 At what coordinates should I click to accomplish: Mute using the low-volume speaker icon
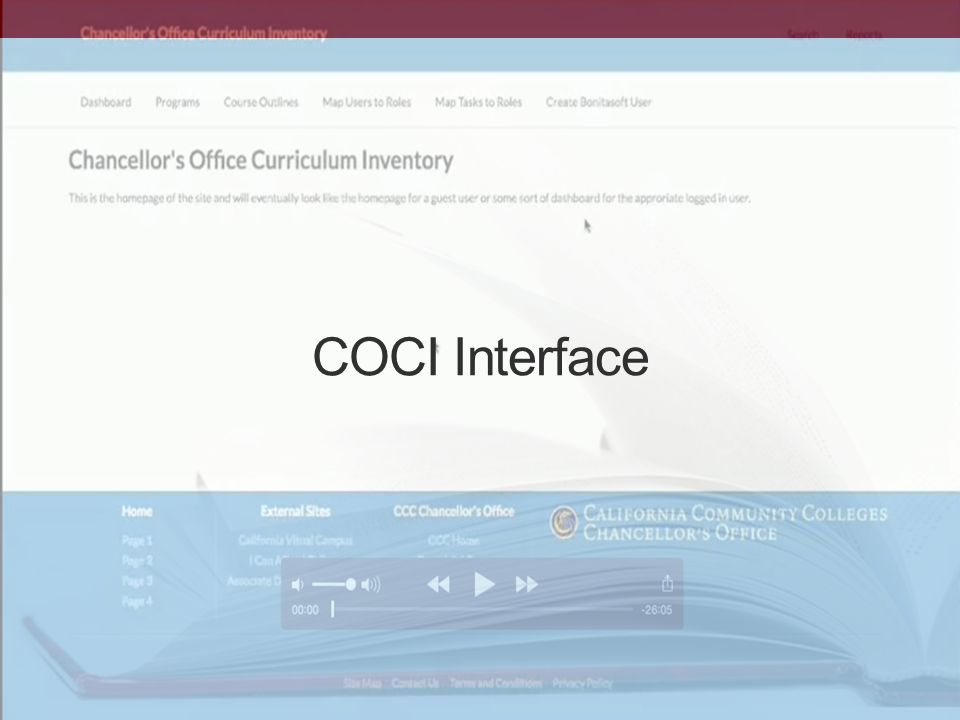[x=298, y=585]
